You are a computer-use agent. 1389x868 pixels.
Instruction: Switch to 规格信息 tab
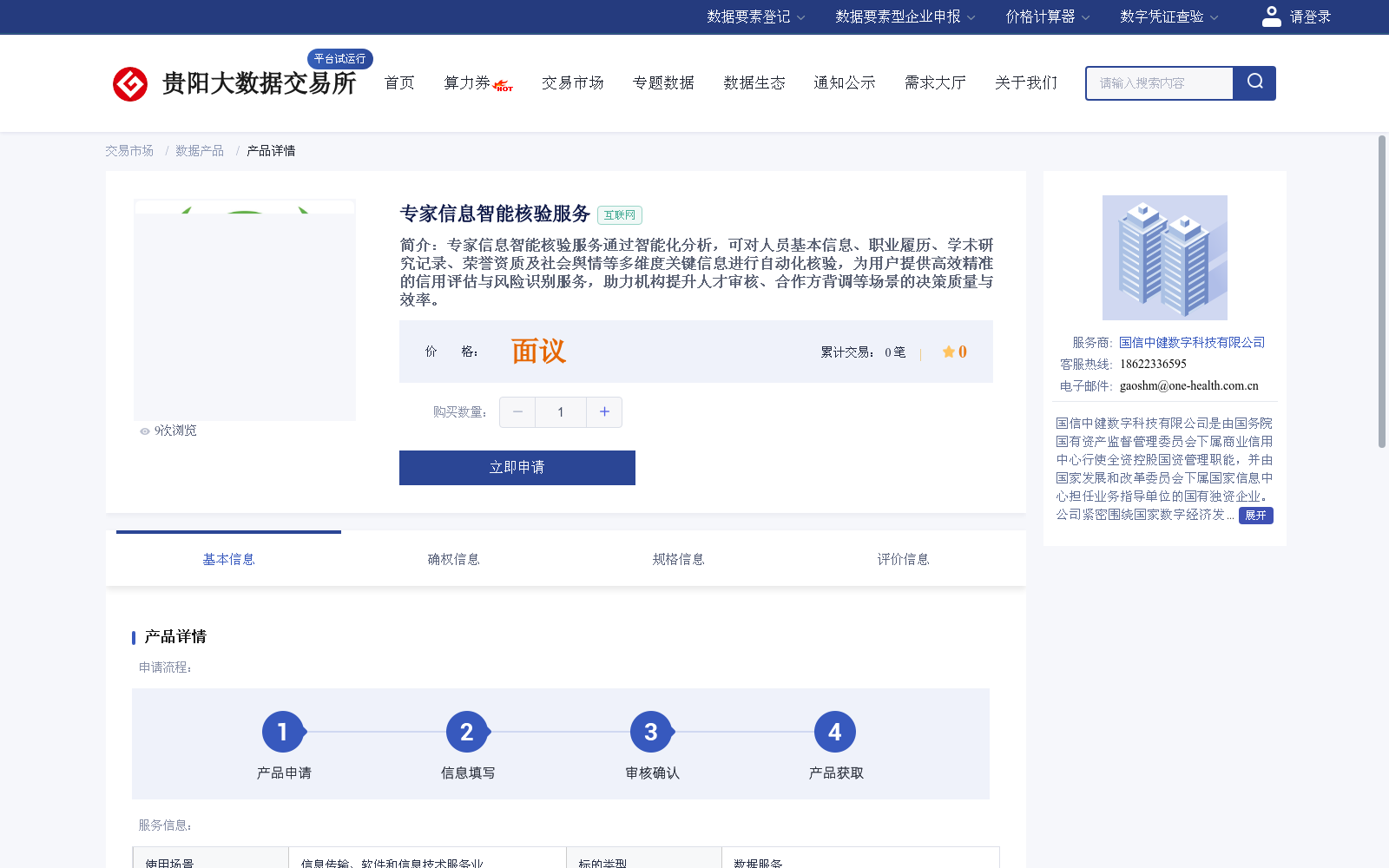tap(678, 559)
